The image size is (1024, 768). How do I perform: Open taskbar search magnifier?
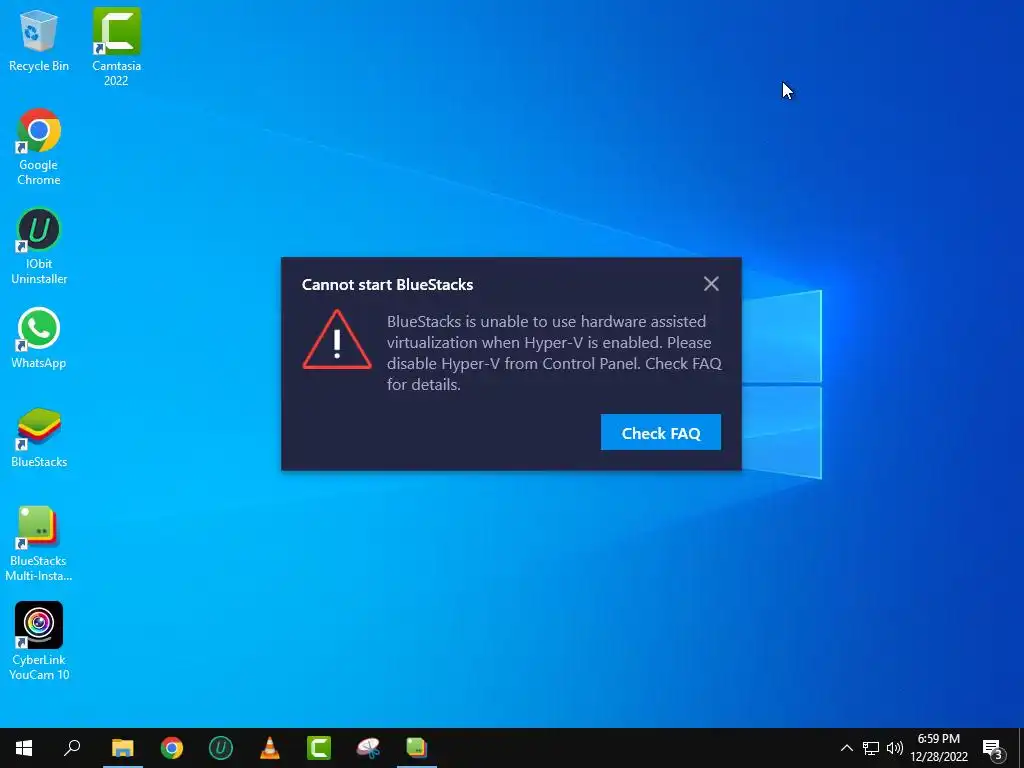[x=72, y=748]
